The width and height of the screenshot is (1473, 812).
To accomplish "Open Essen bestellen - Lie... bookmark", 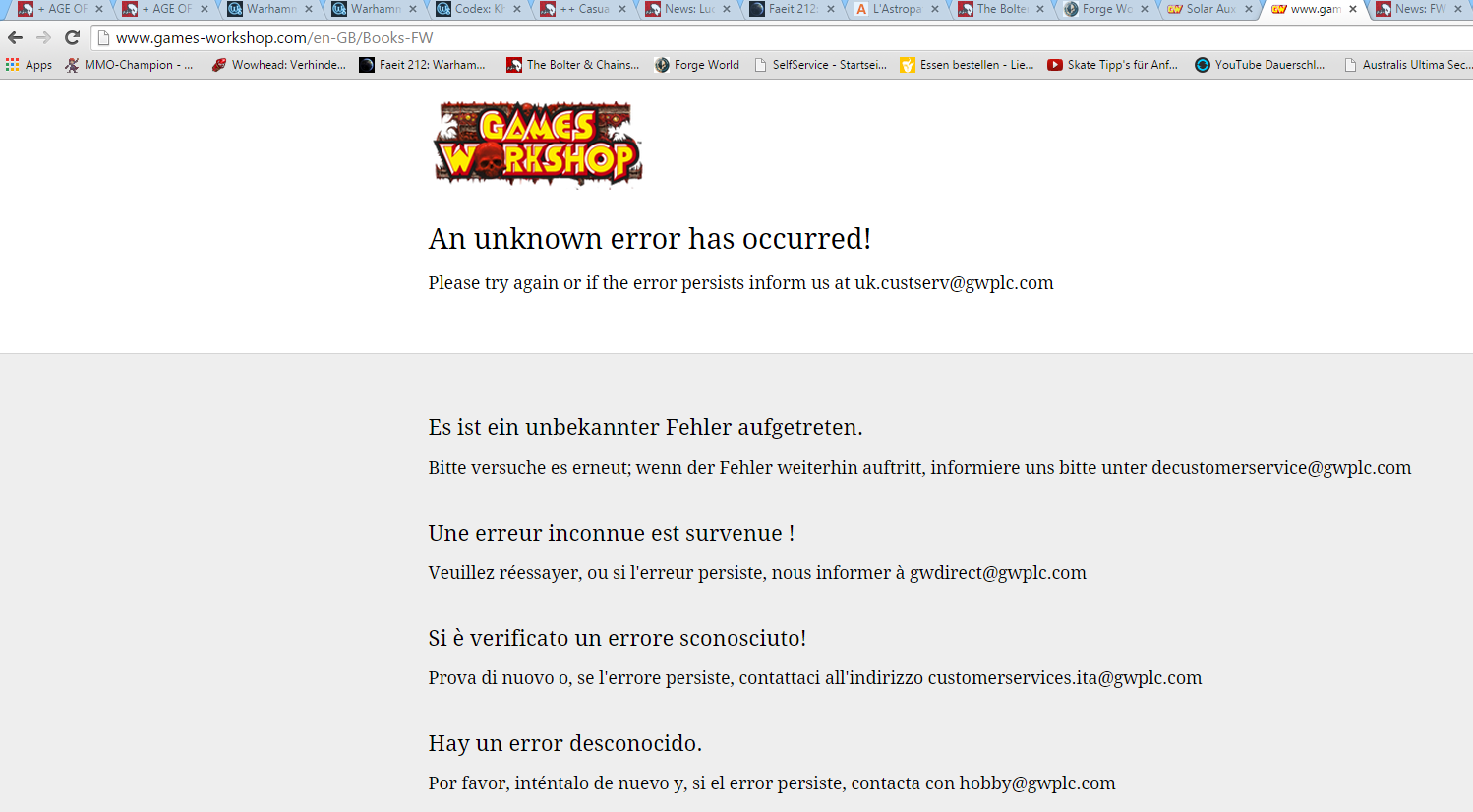I will coord(968,65).
